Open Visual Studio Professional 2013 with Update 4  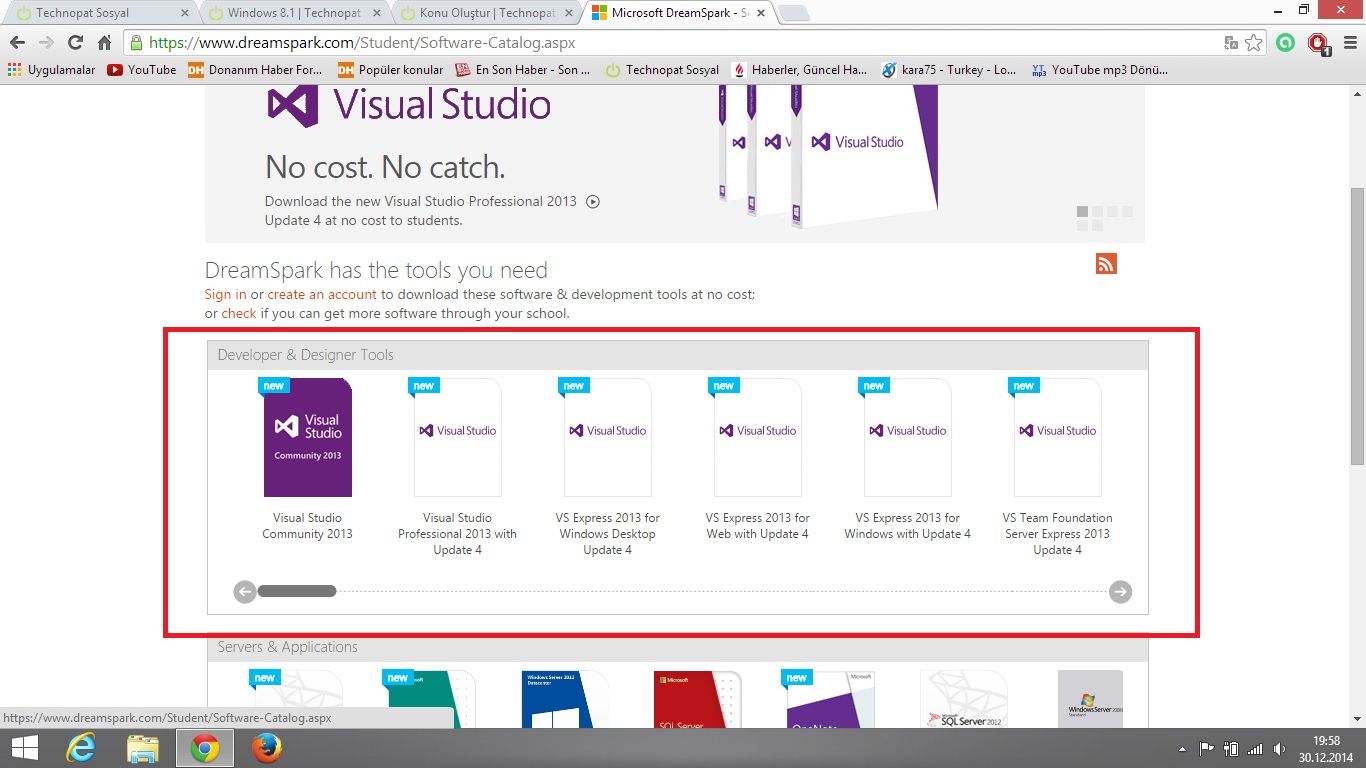[x=458, y=467]
